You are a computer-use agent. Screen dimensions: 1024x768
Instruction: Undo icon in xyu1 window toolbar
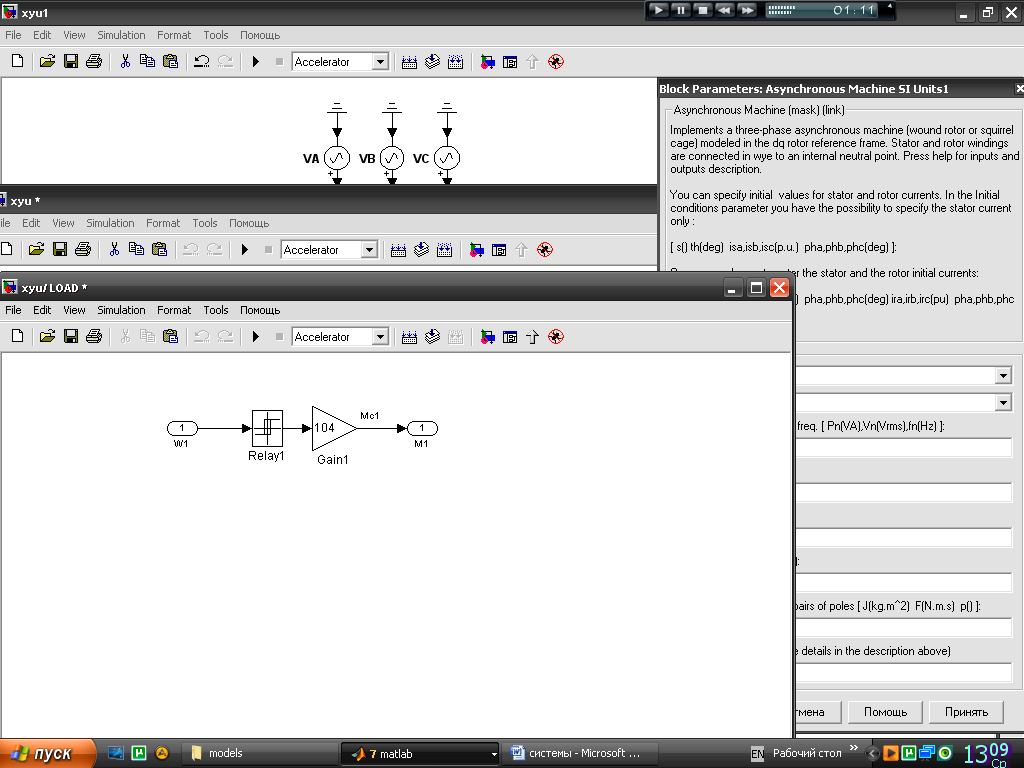202,61
